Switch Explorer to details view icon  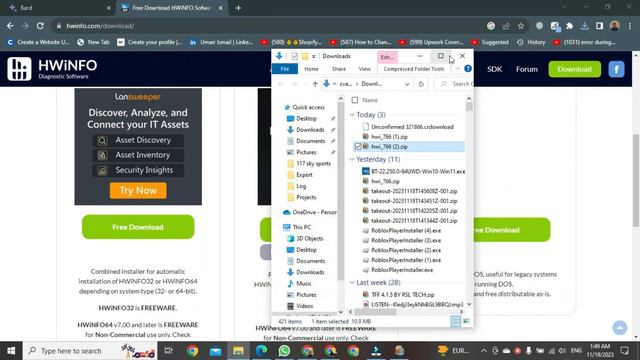pos(456,321)
